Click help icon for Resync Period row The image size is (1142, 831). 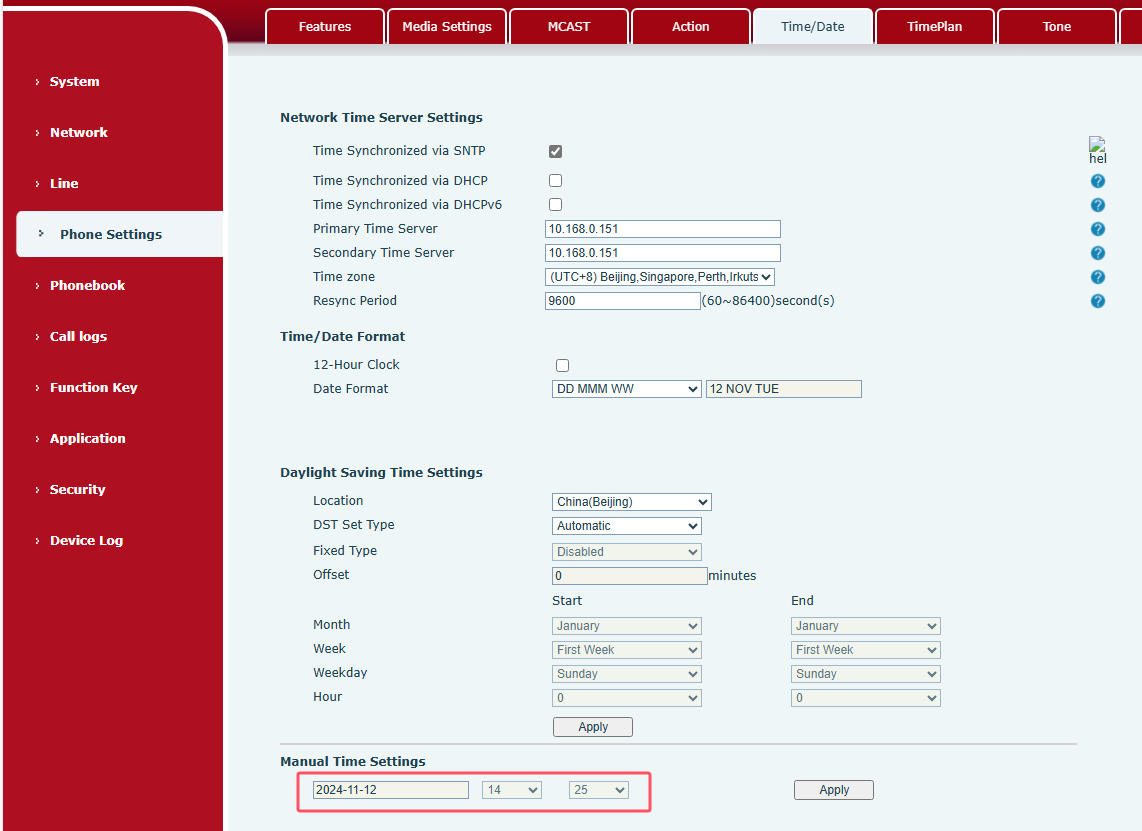click(x=1097, y=301)
